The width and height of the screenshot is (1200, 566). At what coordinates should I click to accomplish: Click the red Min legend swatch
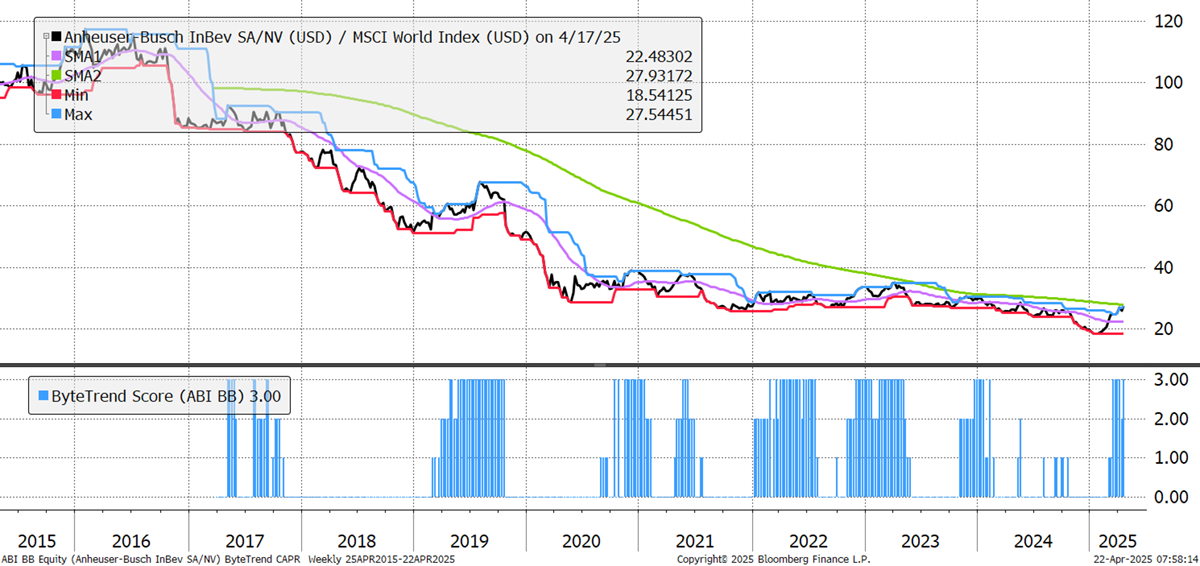[54, 95]
